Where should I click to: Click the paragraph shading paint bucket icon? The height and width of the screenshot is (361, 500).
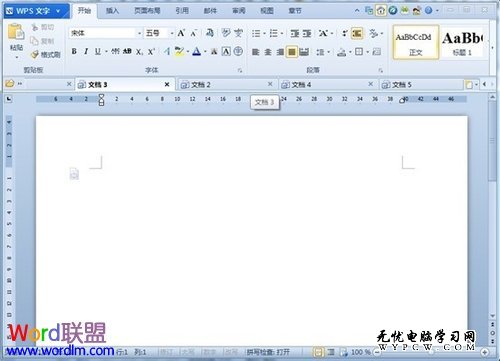341,52
